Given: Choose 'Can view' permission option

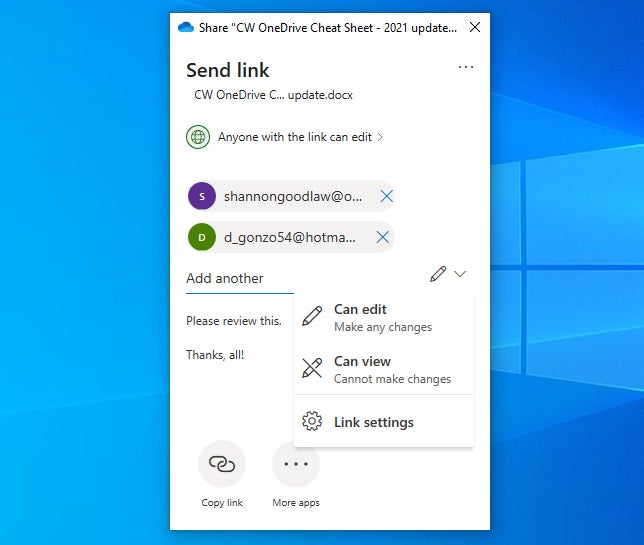Looking at the screenshot, I should tap(384, 369).
